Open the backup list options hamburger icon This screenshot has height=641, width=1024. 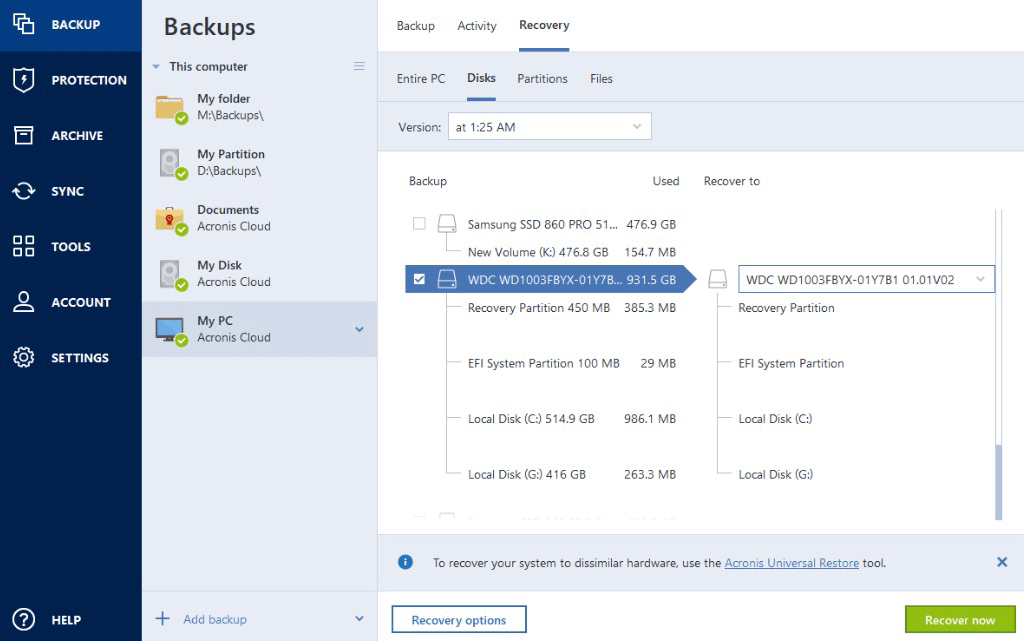click(359, 66)
